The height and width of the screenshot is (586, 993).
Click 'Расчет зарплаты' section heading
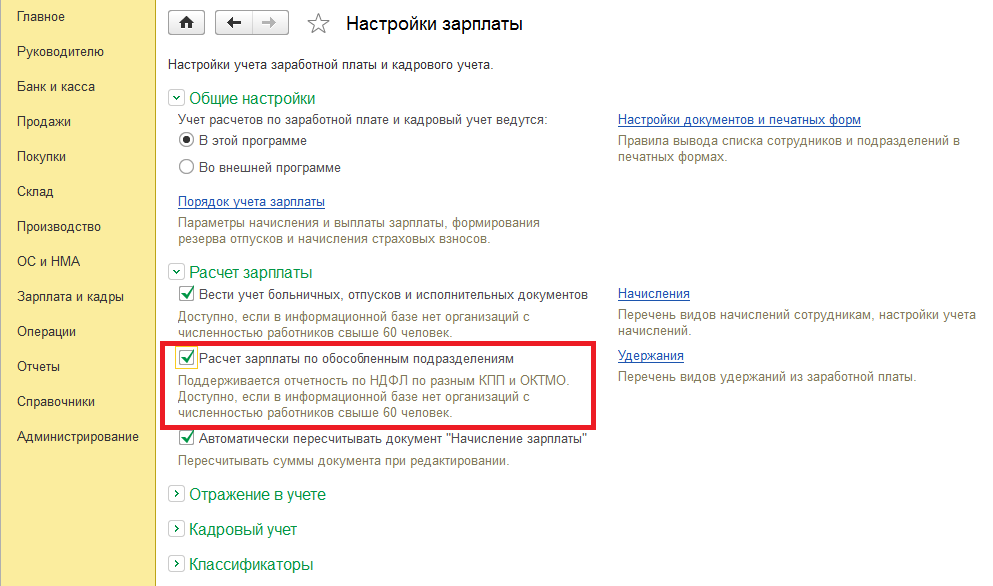(x=251, y=272)
